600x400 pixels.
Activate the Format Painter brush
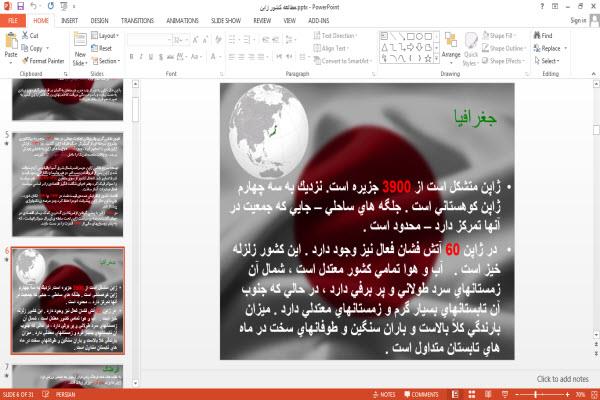43,61
